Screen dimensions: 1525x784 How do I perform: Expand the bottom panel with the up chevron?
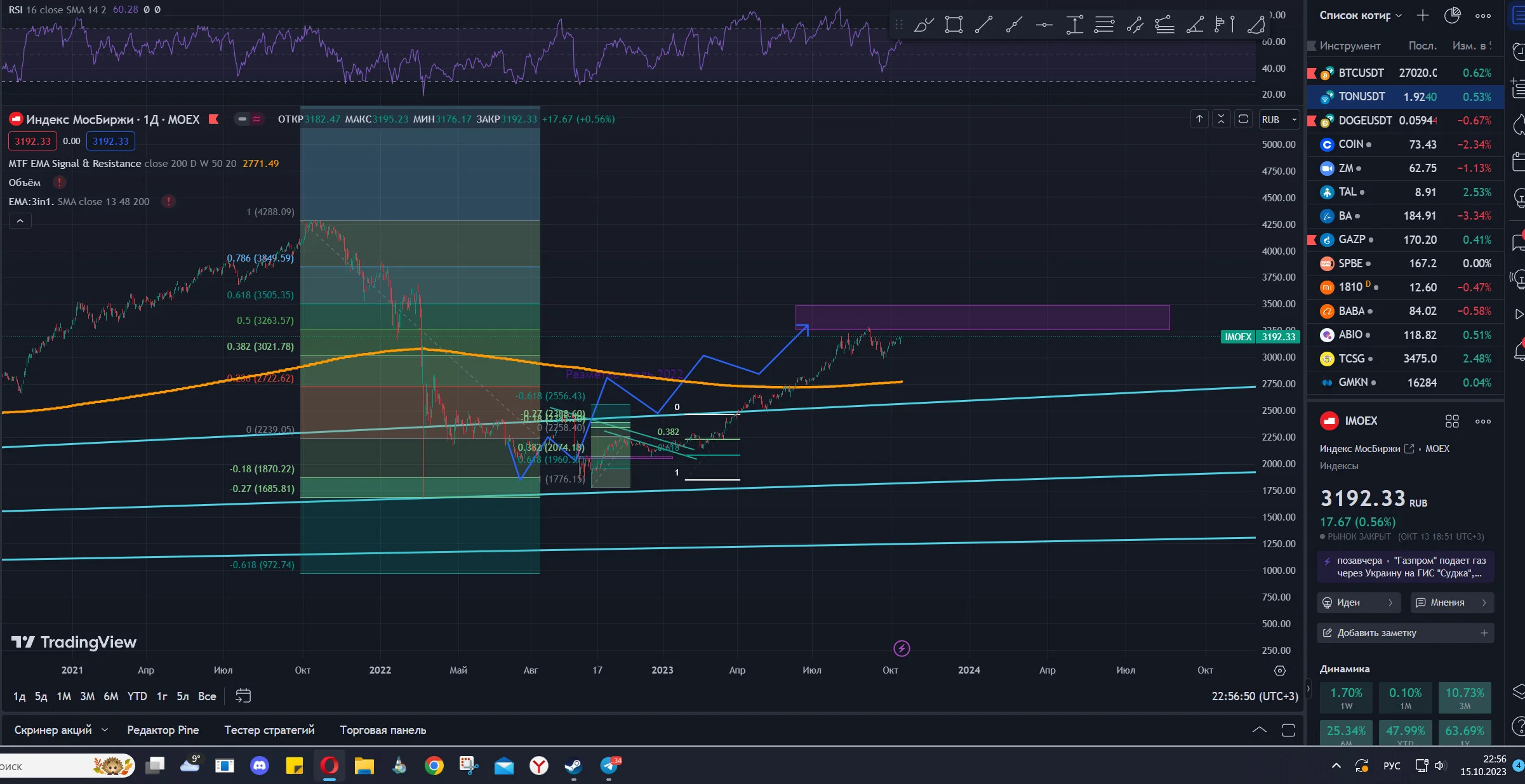(1259, 730)
